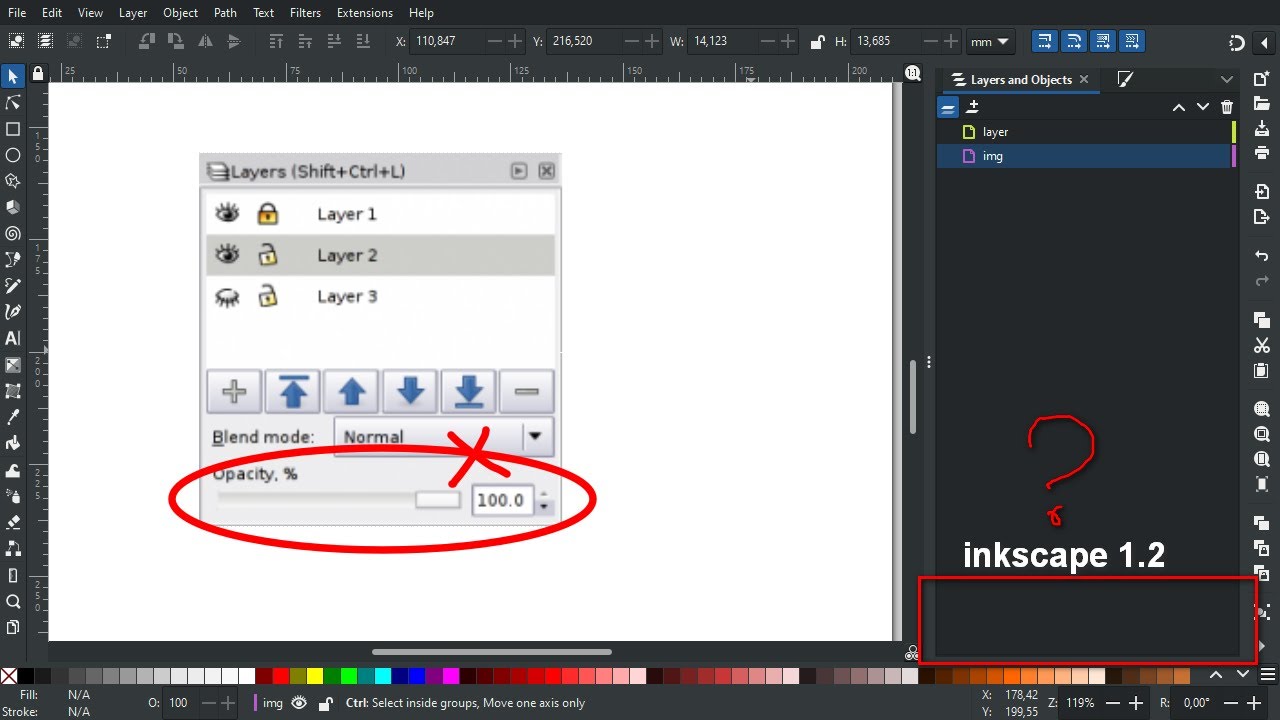Screen dimensions: 1280x720
Task: Switch to Fill and Stroke tab icon
Action: point(1125,79)
